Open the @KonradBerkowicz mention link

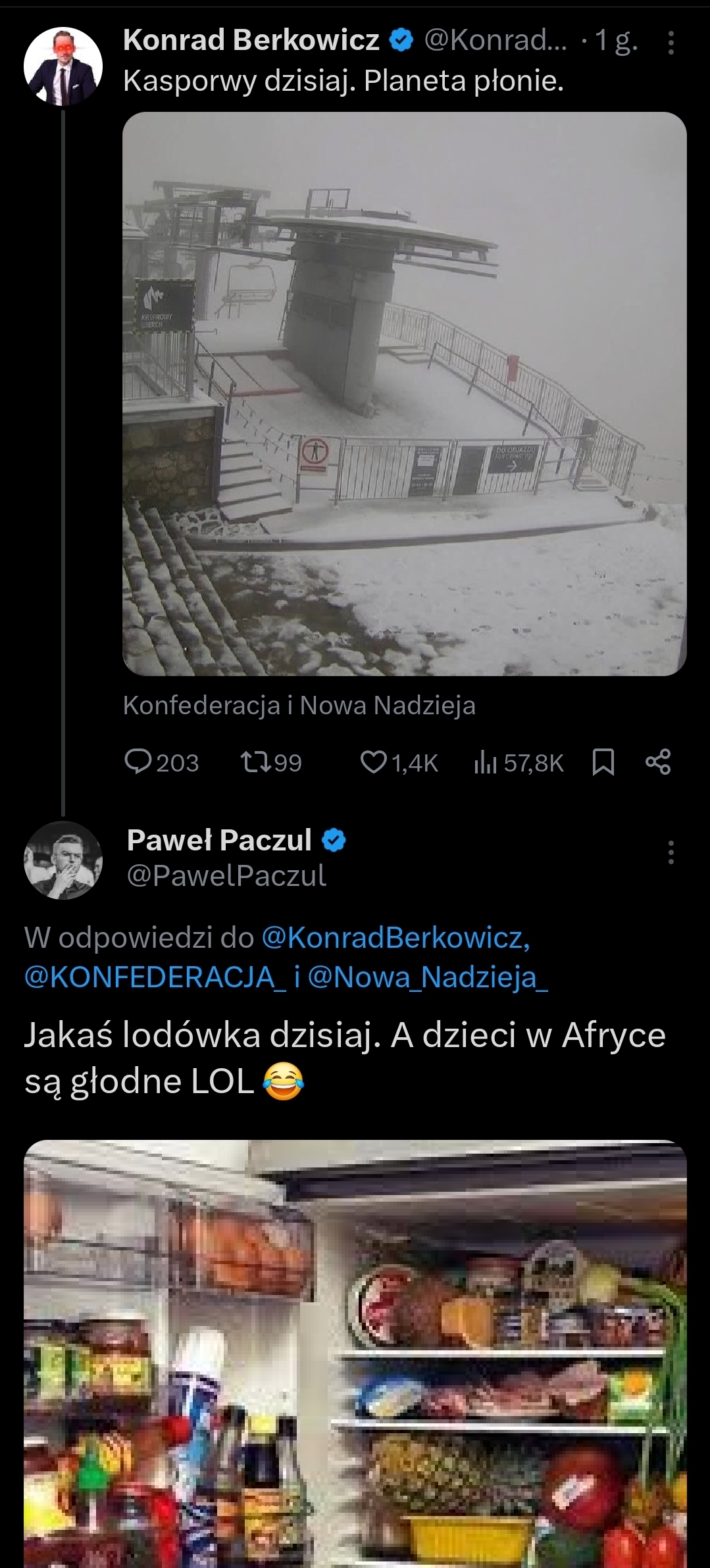point(395,937)
